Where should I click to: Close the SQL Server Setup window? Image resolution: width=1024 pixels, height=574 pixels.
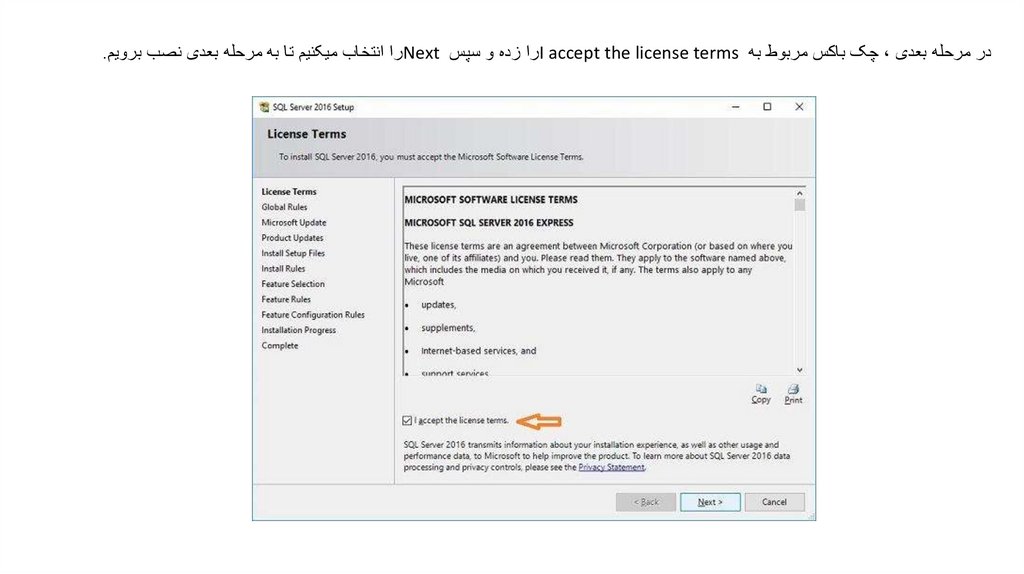coord(799,107)
